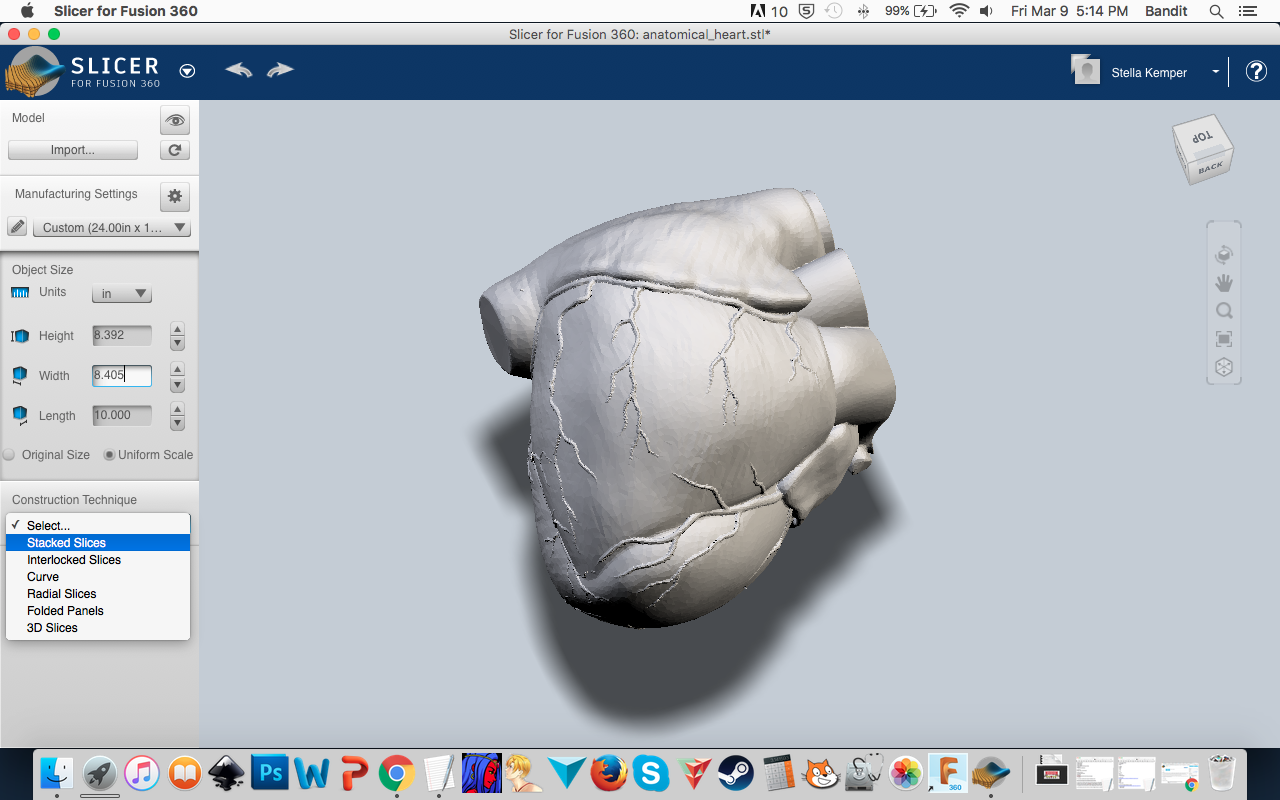Click the Height dimension icon
This screenshot has height=800, width=1280.
20,336
